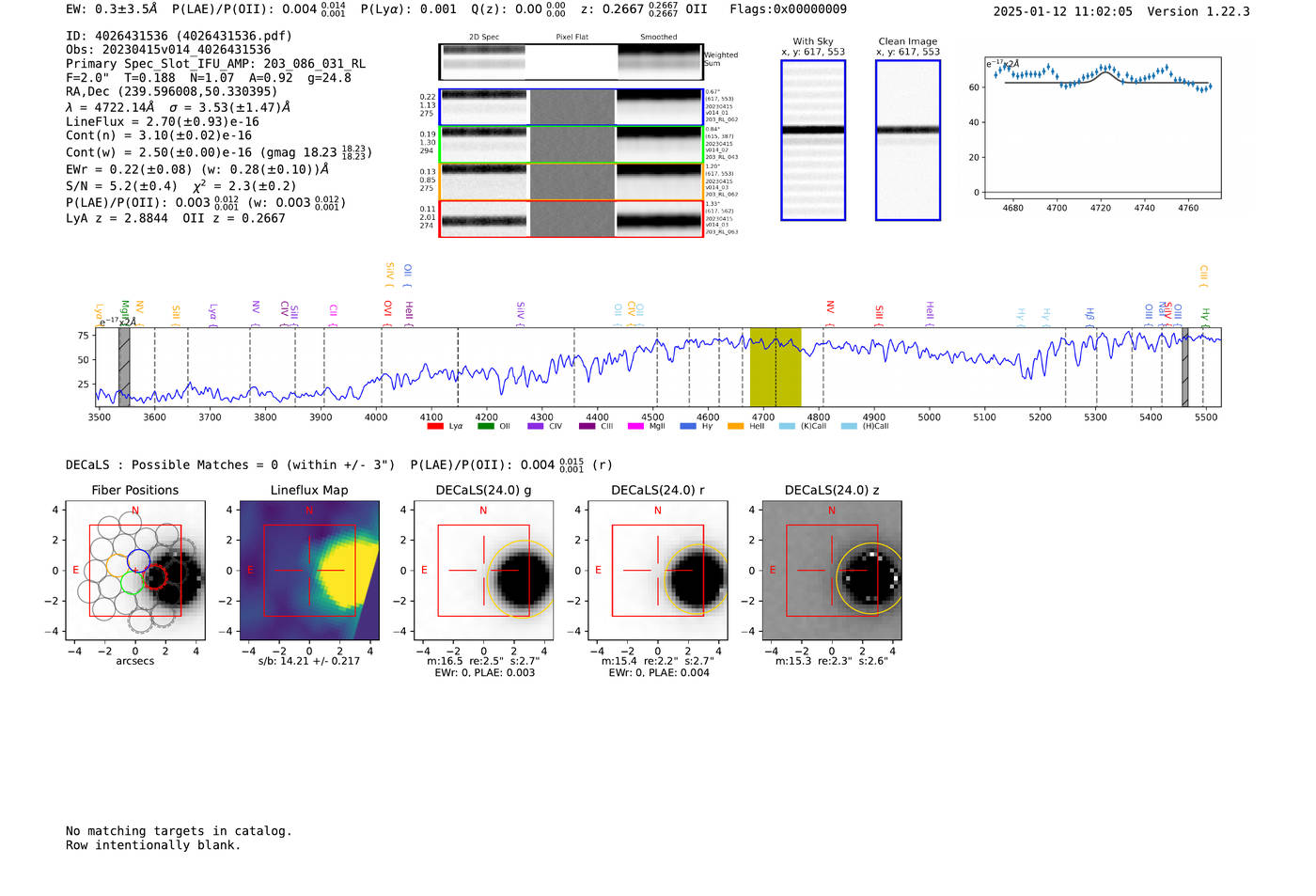
Task: Click the hatched gray band near 5460
Action: click(x=1185, y=367)
